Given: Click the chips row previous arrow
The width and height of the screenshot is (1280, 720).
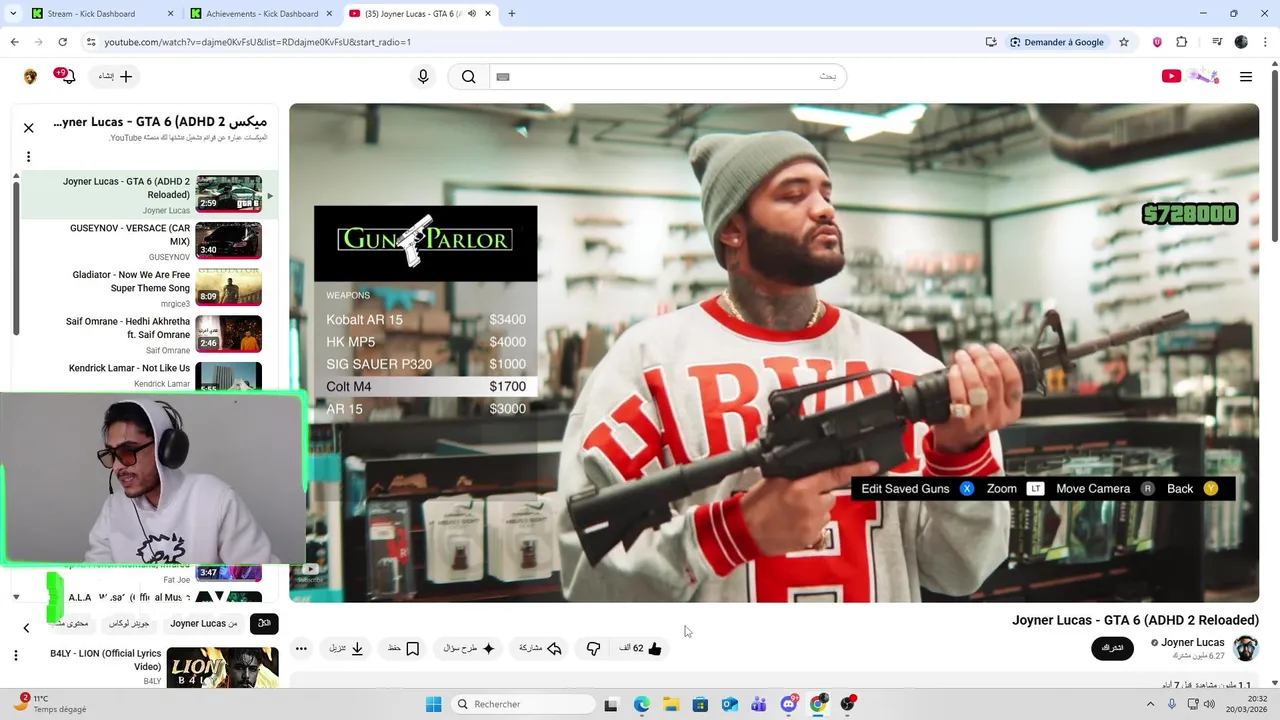Looking at the screenshot, I should (26, 627).
